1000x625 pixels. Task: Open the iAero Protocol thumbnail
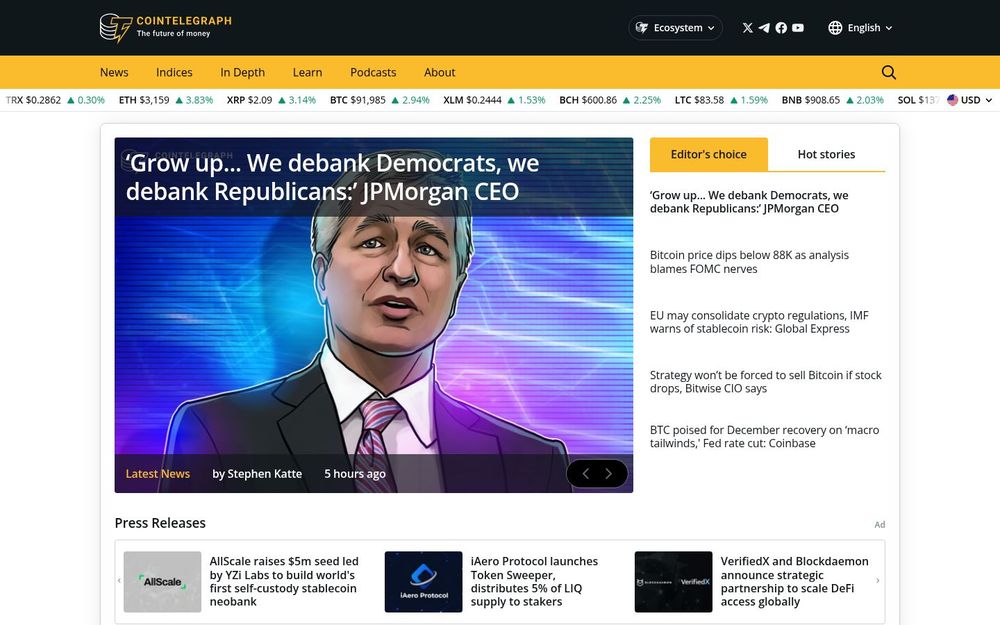423,582
